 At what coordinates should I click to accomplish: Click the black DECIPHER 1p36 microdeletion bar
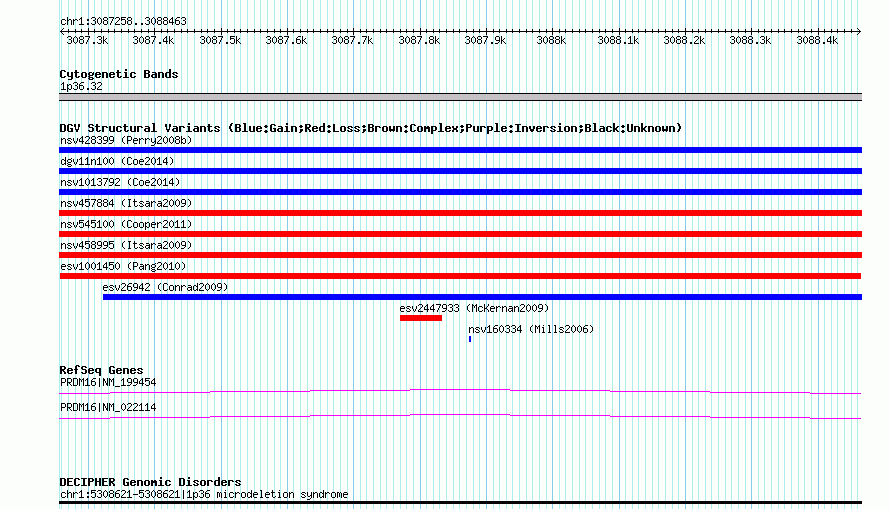coord(460,503)
